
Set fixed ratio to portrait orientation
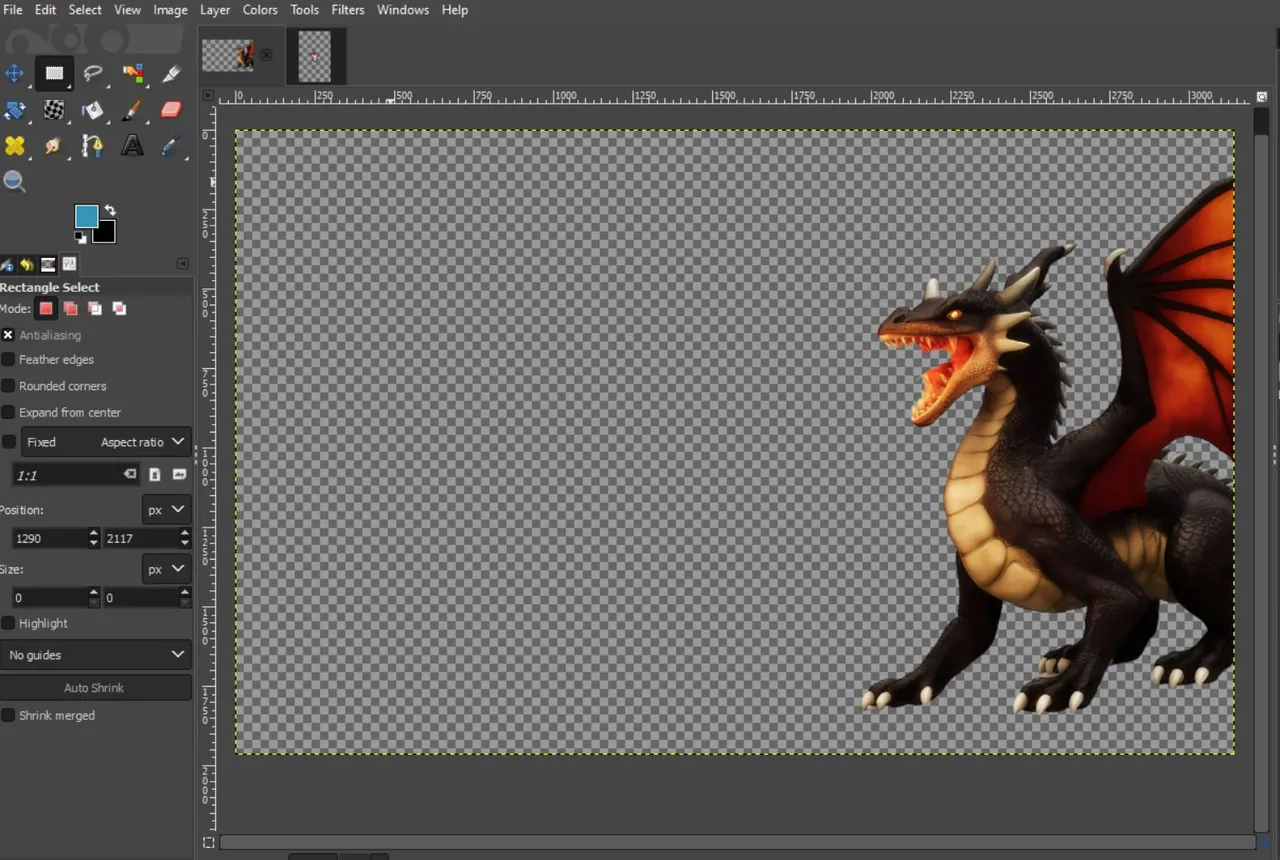pyautogui.click(x=155, y=474)
